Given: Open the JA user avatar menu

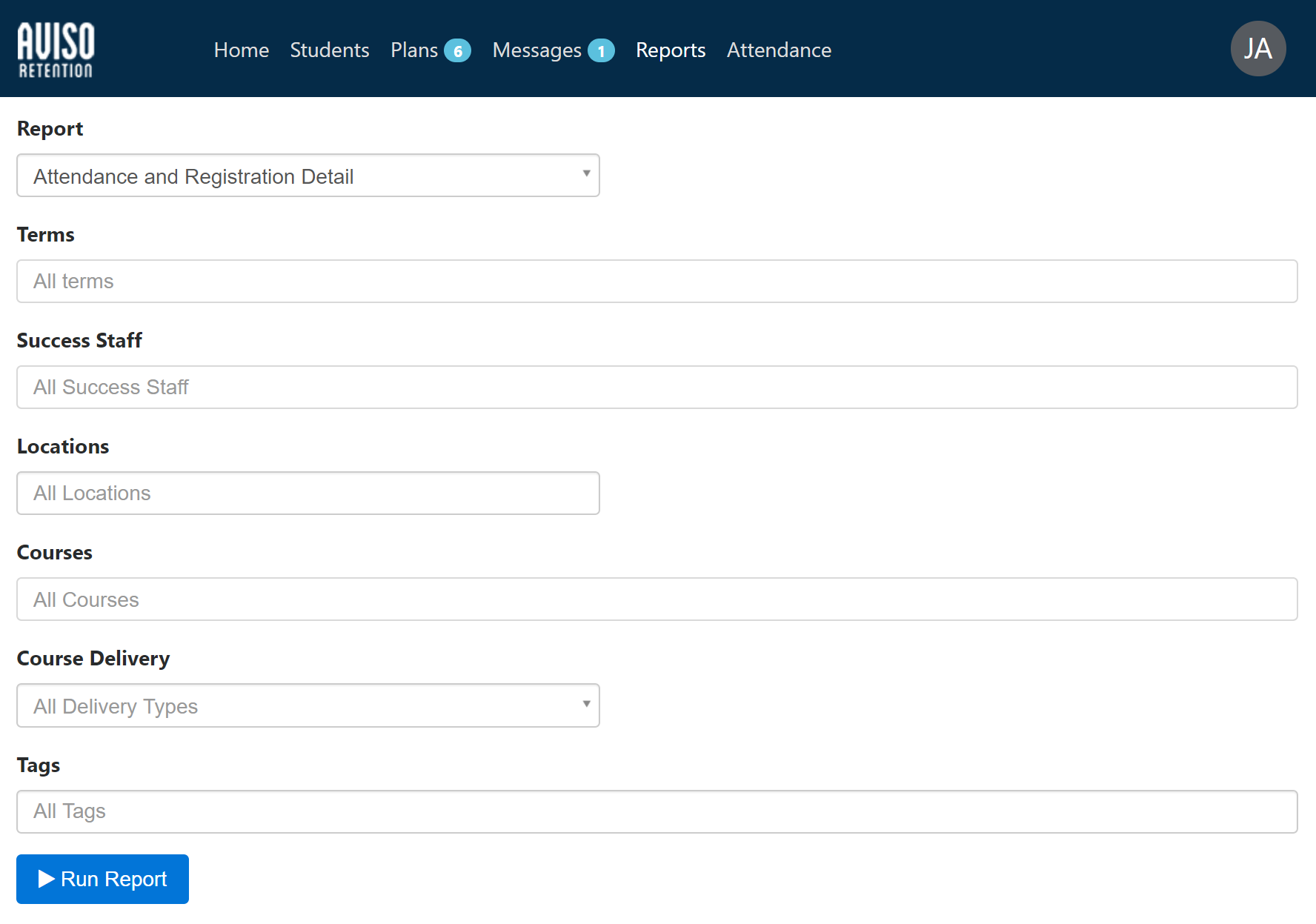Looking at the screenshot, I should [1257, 49].
